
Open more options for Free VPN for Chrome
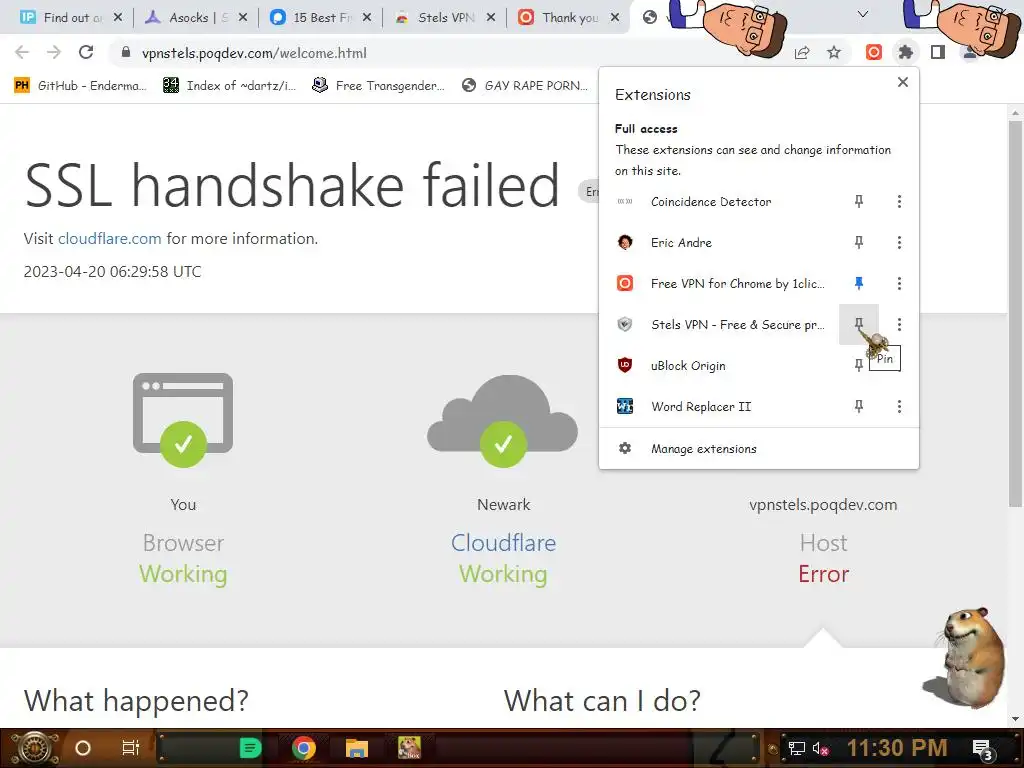point(899,283)
